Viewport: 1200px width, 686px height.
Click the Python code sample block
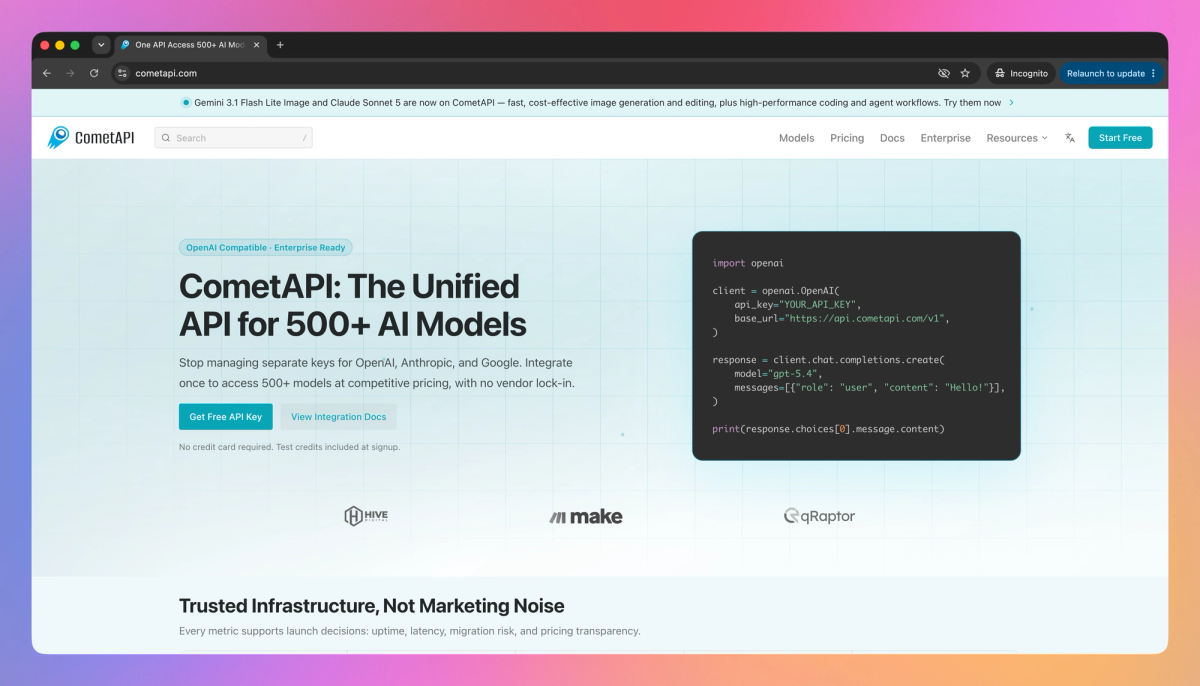[856, 346]
